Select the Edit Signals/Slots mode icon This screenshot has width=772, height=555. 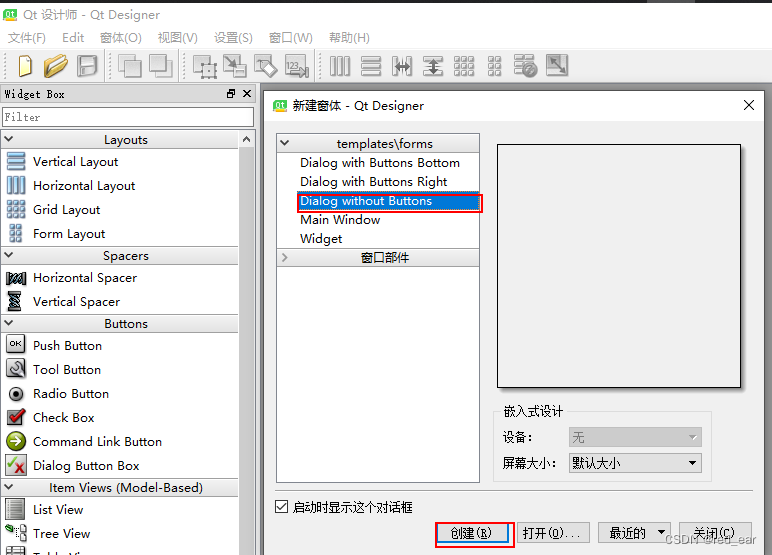[235, 66]
